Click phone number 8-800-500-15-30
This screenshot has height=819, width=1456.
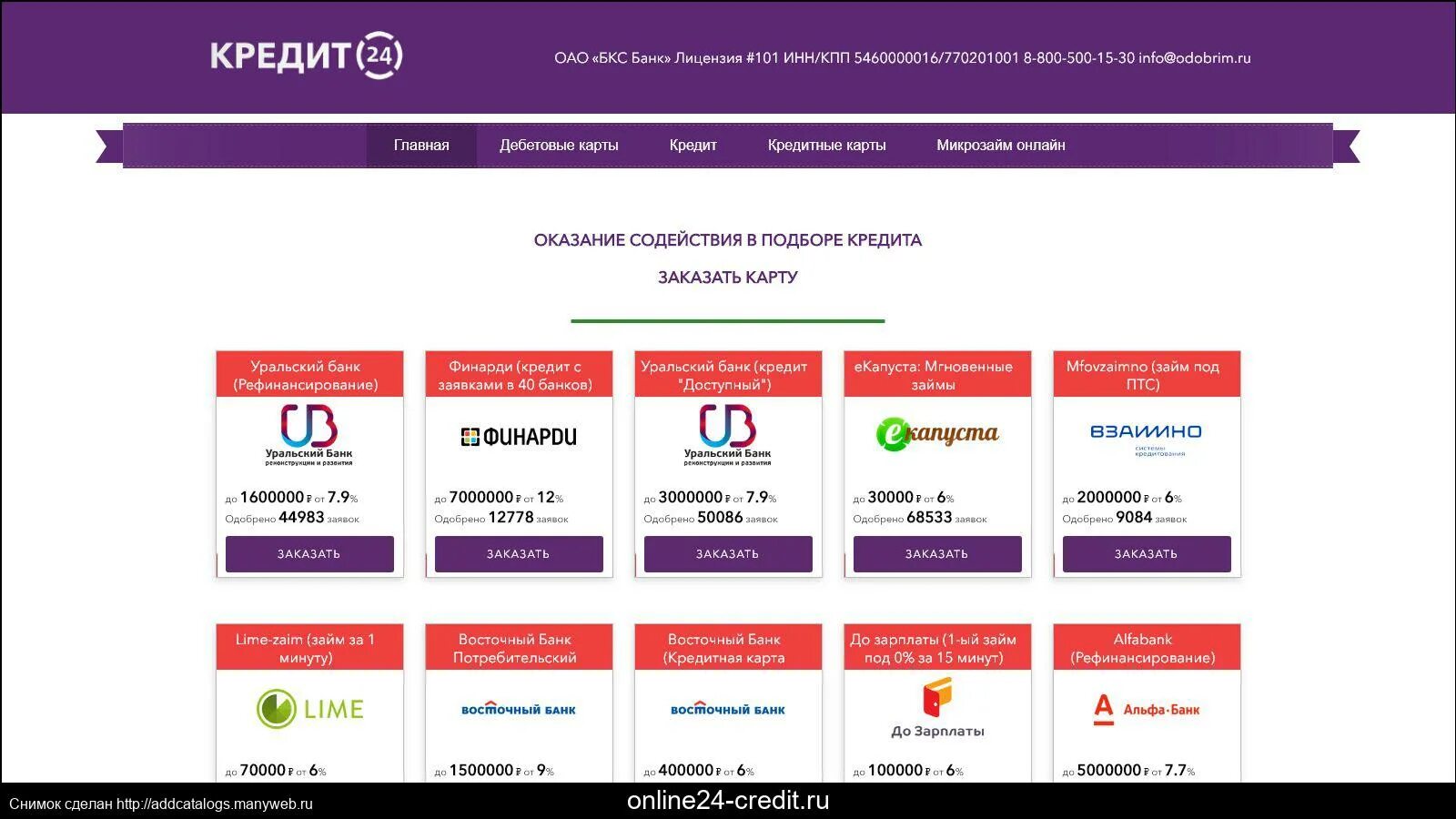click(x=1079, y=58)
